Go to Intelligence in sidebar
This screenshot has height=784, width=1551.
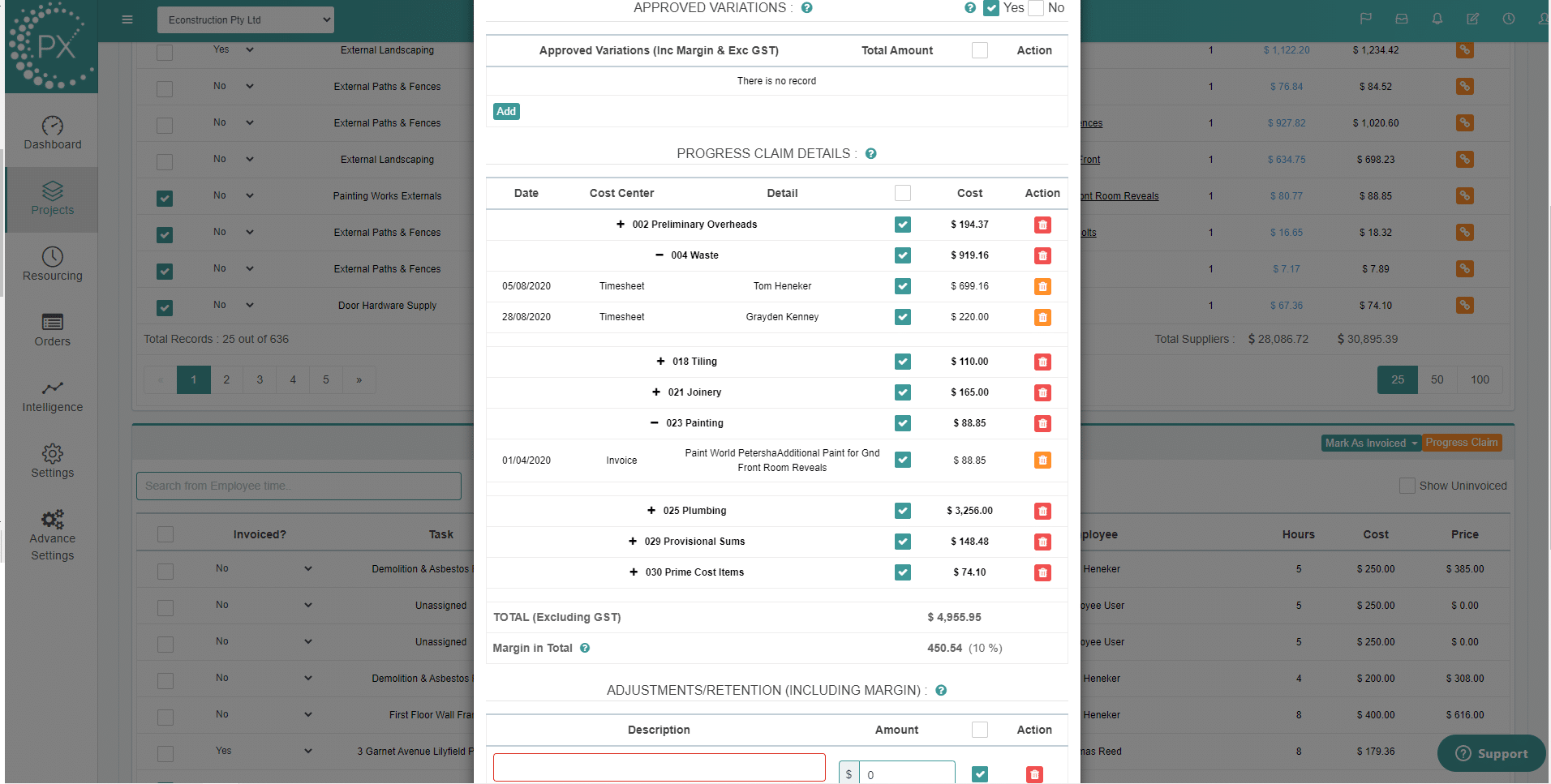pos(53,396)
